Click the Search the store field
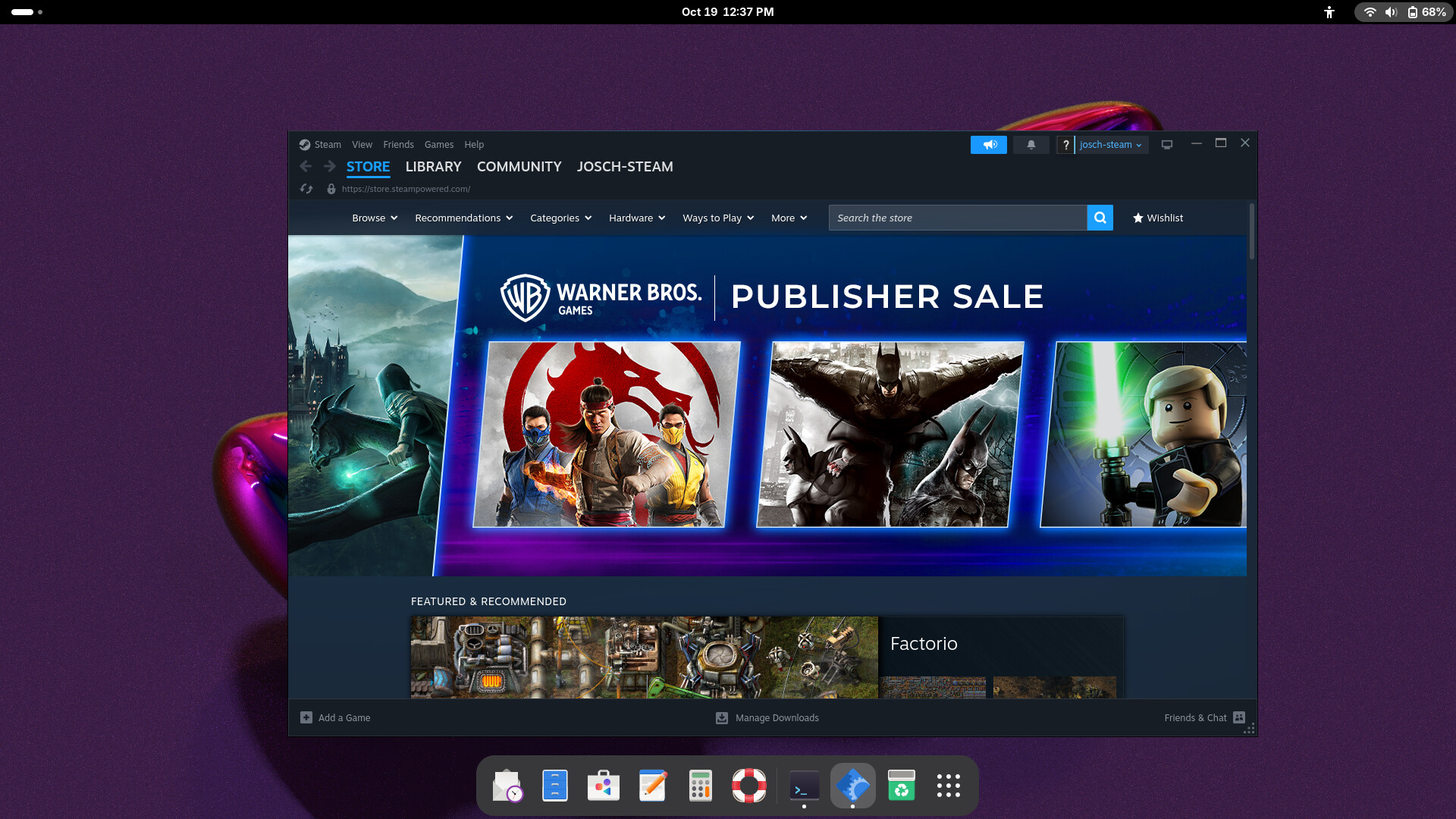This screenshot has height=819, width=1456. [x=957, y=218]
